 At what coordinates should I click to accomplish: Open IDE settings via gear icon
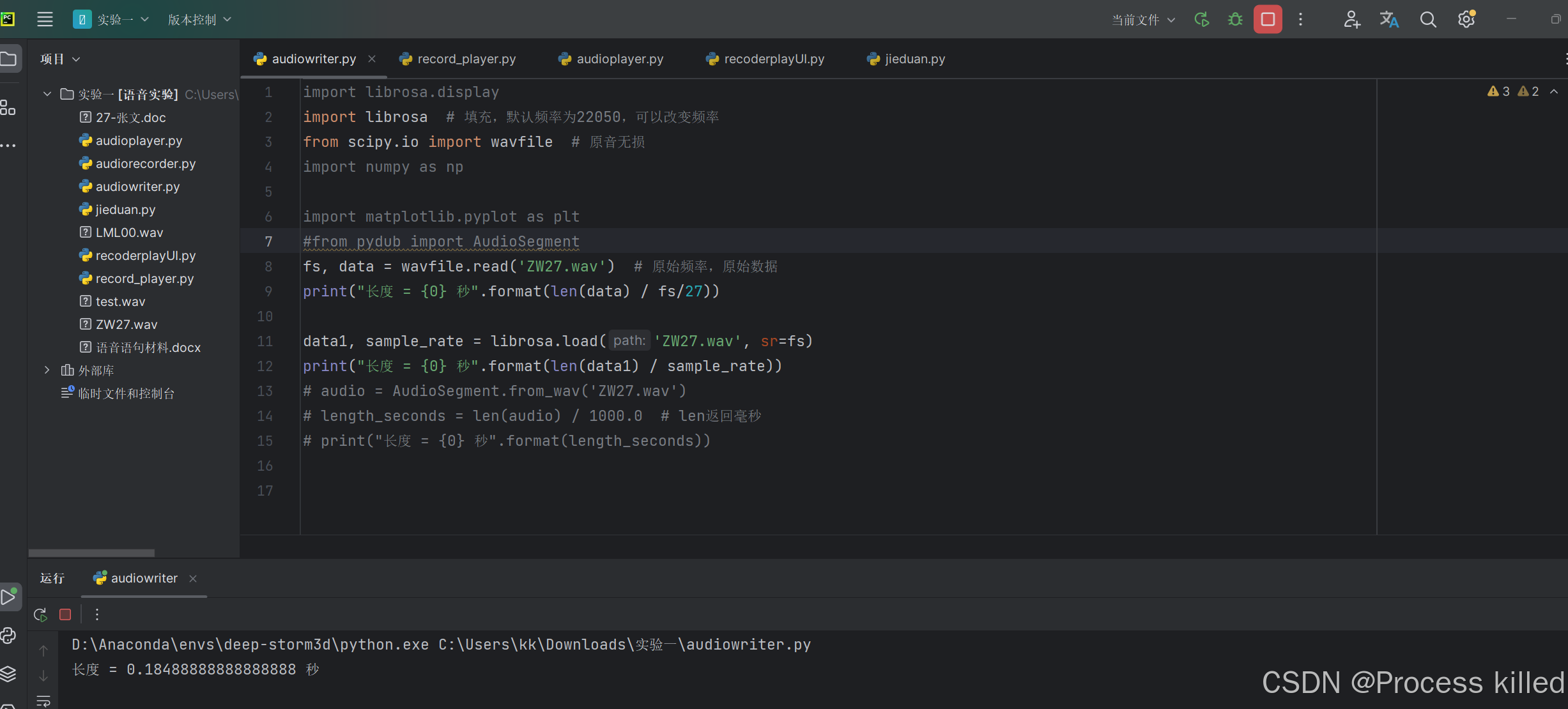click(x=1466, y=19)
